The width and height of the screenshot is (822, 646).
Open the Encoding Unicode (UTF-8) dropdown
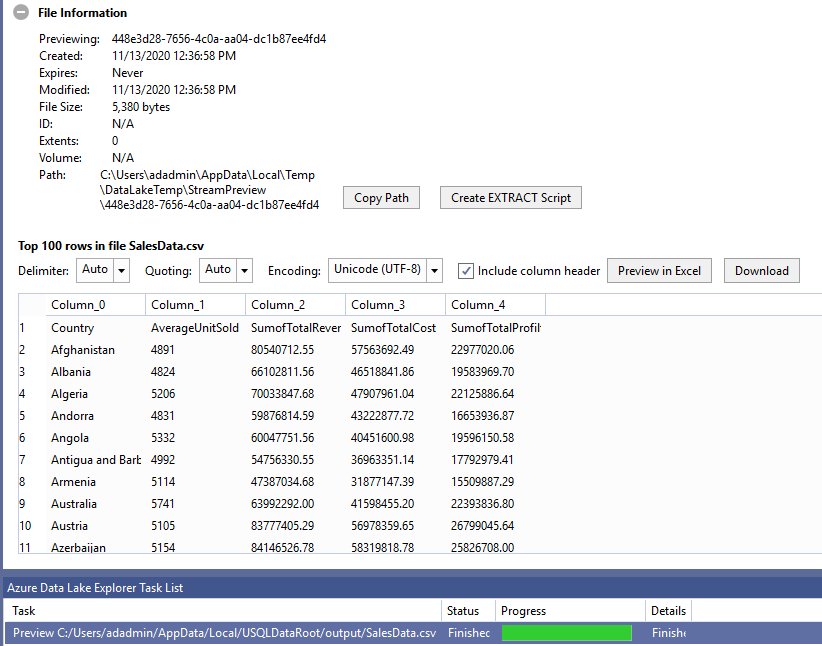click(x=434, y=270)
